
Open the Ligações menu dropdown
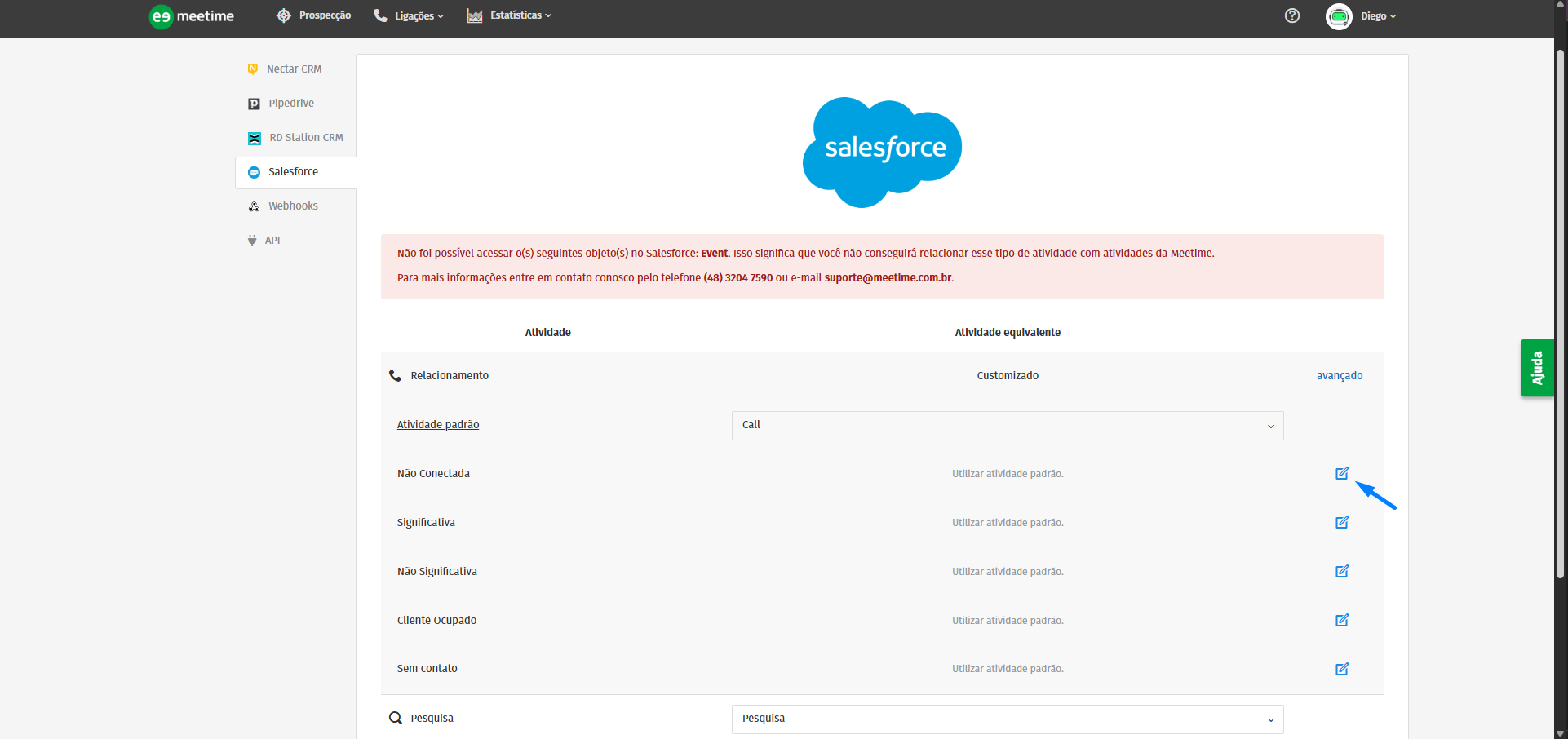(409, 16)
